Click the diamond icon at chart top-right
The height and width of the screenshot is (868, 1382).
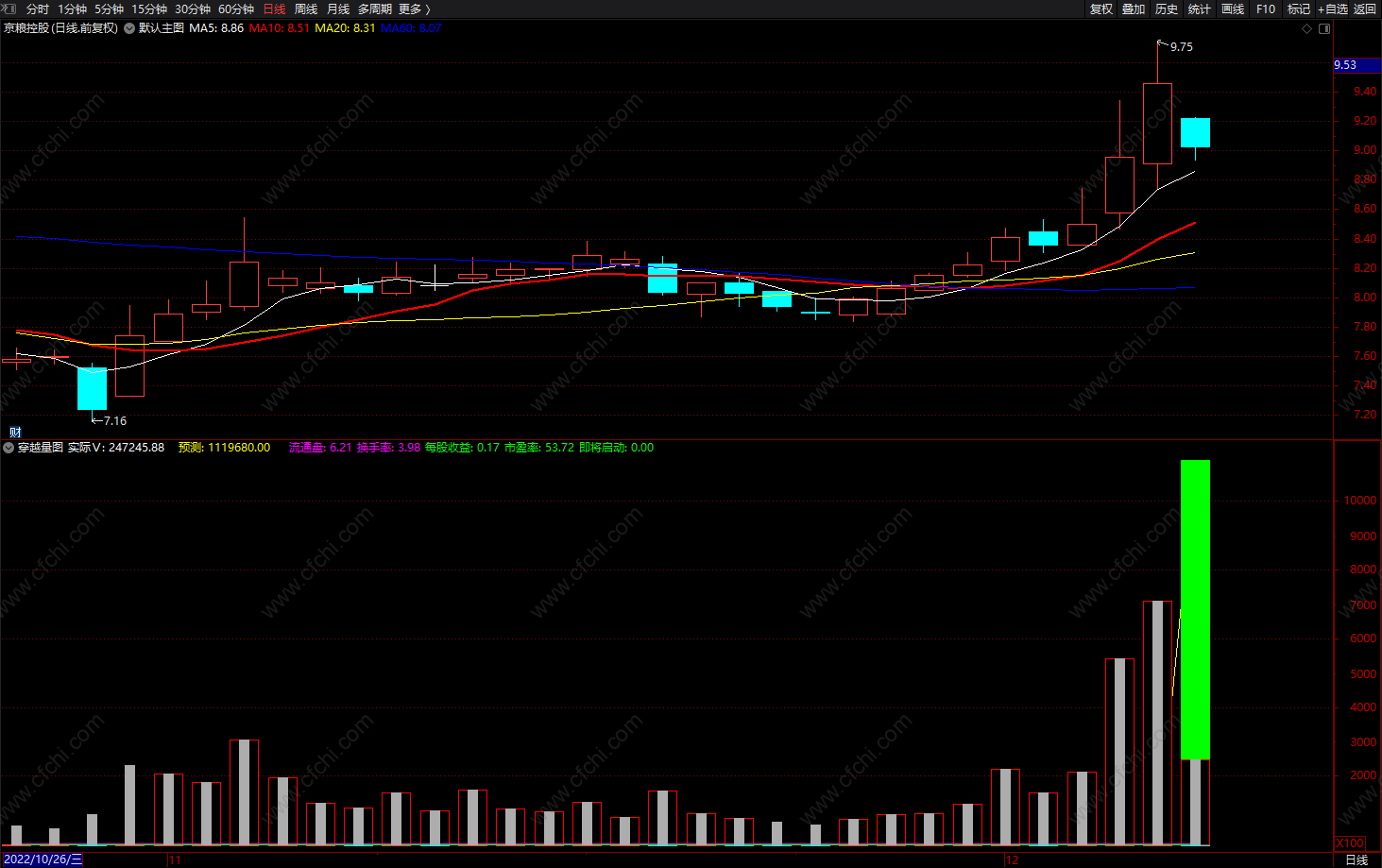1307,28
